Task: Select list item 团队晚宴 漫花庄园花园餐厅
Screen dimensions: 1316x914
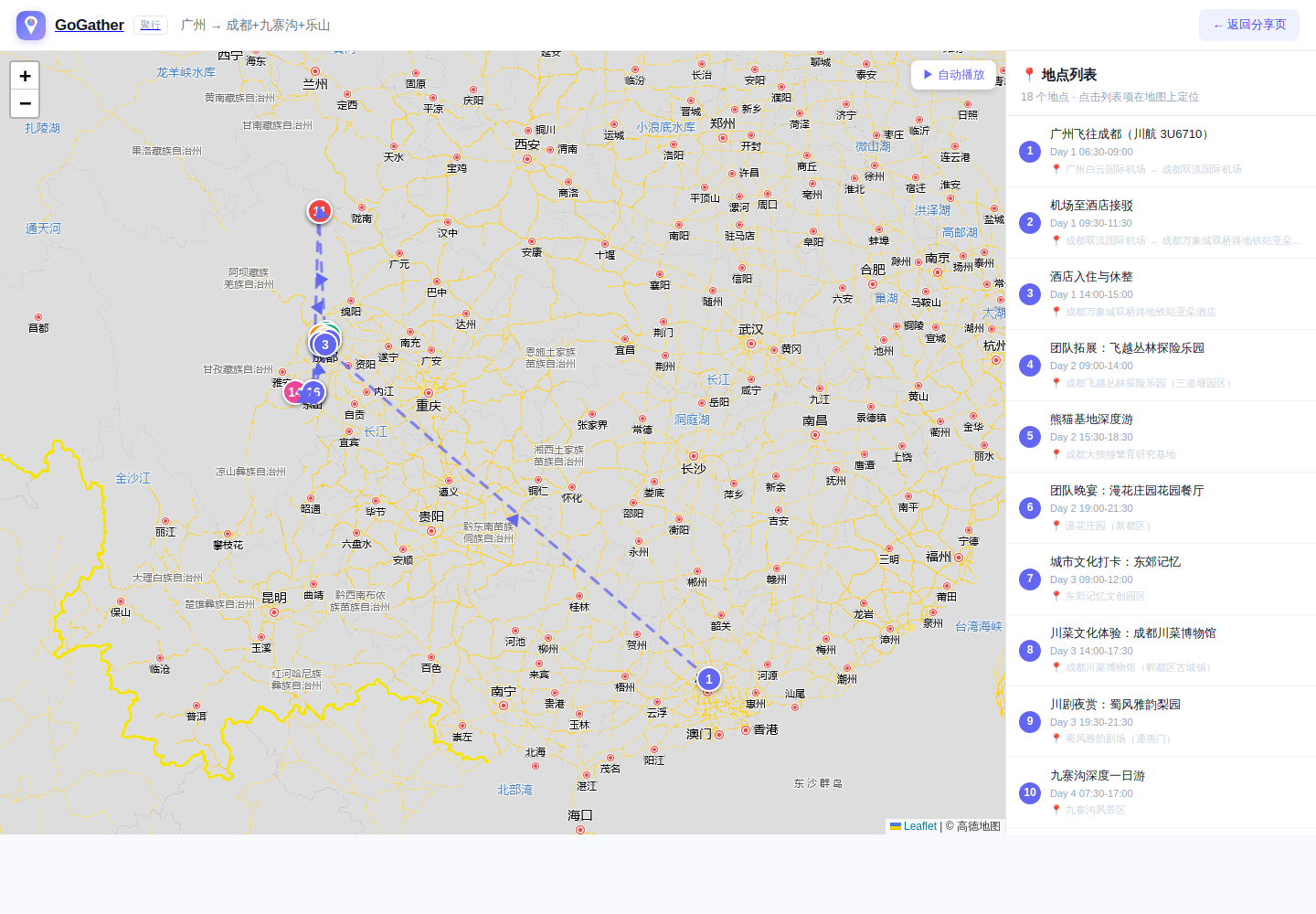Action: pos(1161,508)
